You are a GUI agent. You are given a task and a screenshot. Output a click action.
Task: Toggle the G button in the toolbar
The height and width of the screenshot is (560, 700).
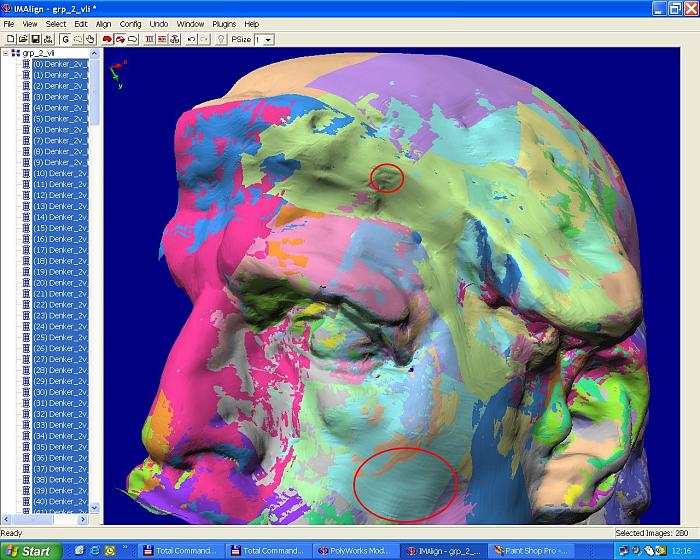[65, 39]
